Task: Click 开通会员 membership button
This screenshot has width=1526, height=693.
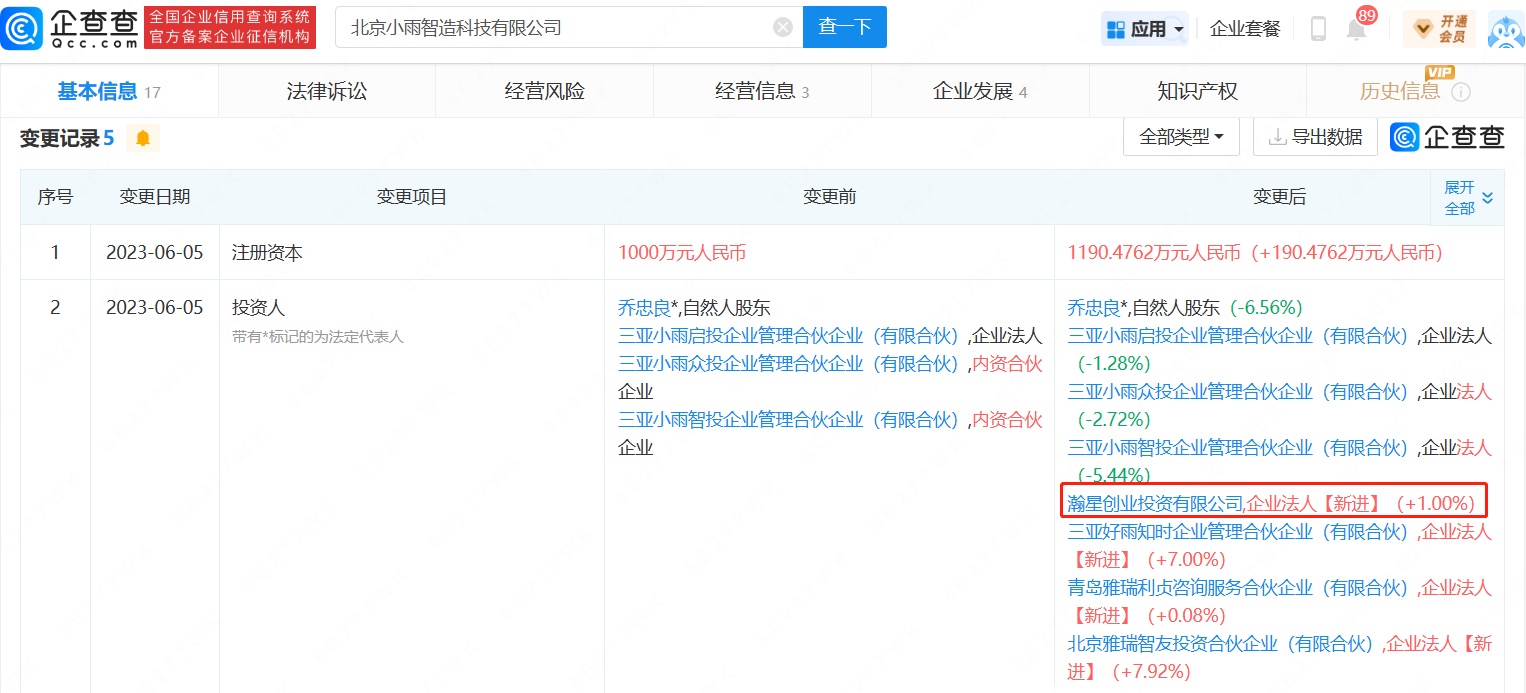Action: pyautogui.click(x=1438, y=29)
